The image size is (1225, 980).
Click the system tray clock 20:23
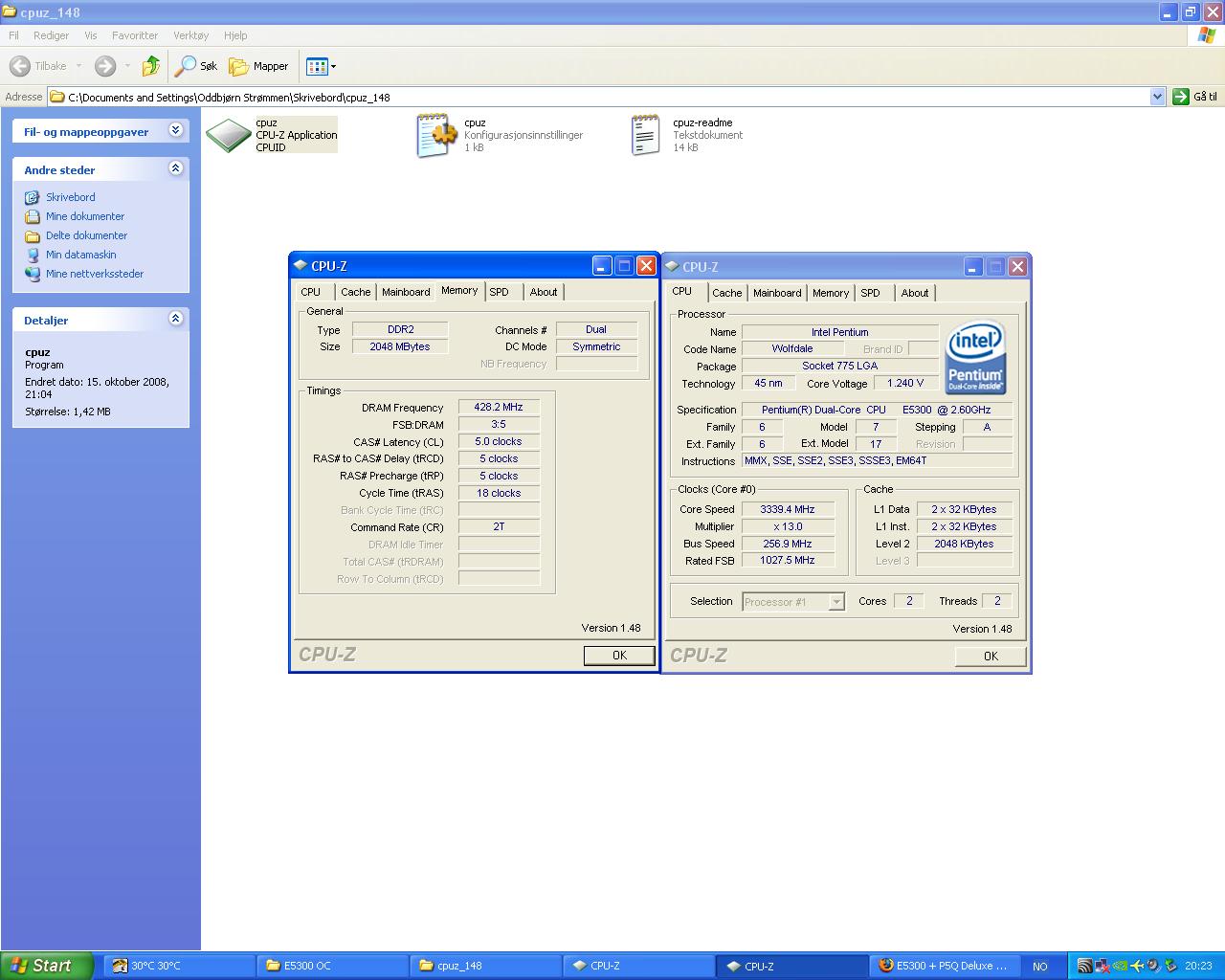click(x=1198, y=967)
